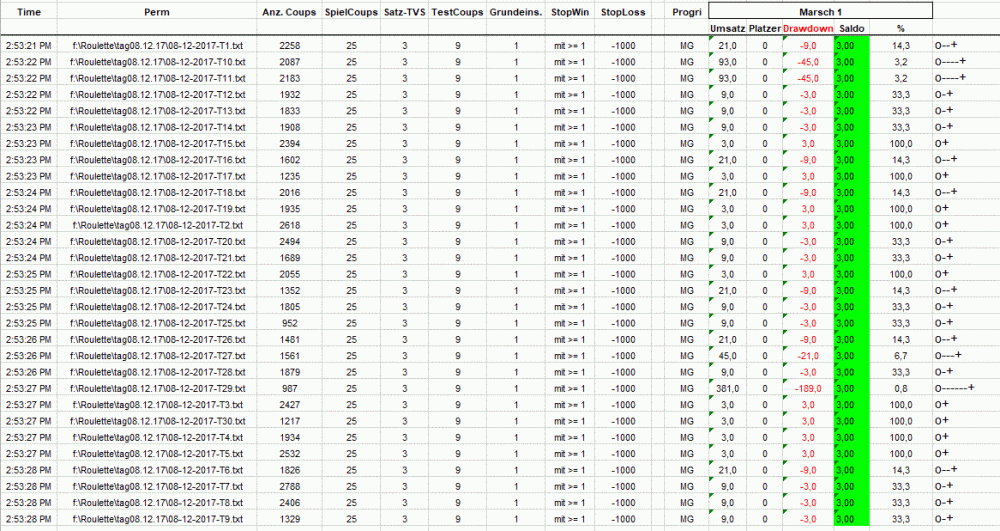Click the file path ending 08-12-2017-T27.txt

pos(158,356)
